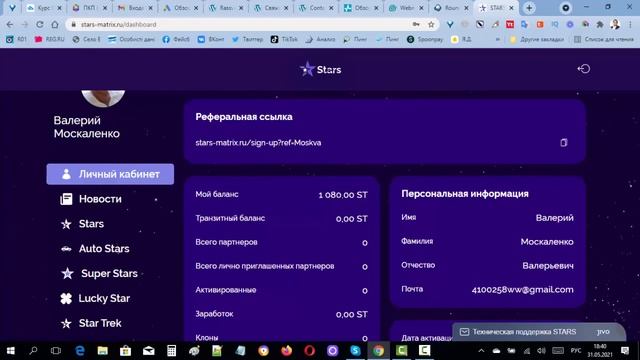Open the Windows Start menu
The height and width of the screenshot is (360, 640).
tap(11, 351)
